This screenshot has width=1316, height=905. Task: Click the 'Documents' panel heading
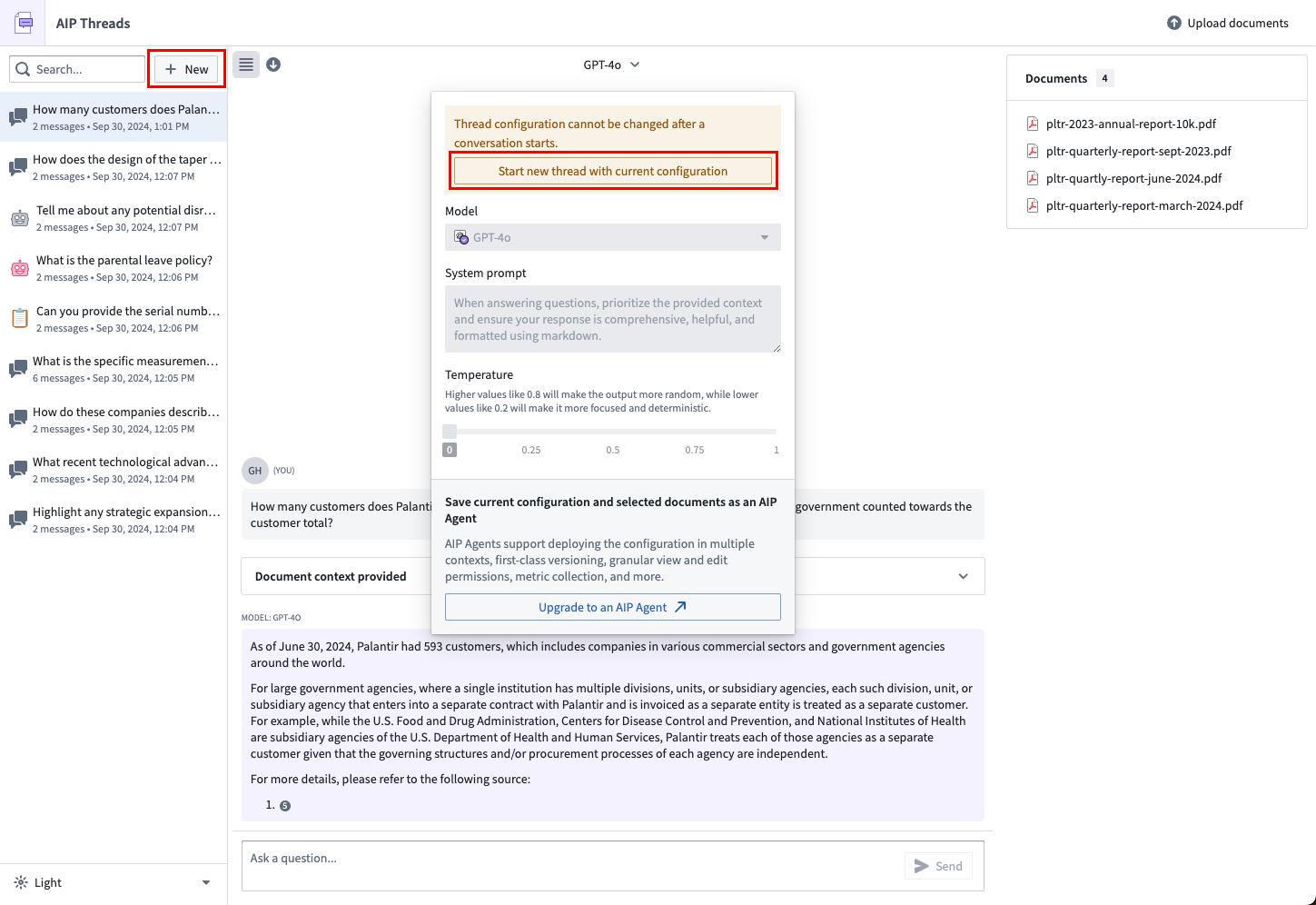pos(1056,78)
